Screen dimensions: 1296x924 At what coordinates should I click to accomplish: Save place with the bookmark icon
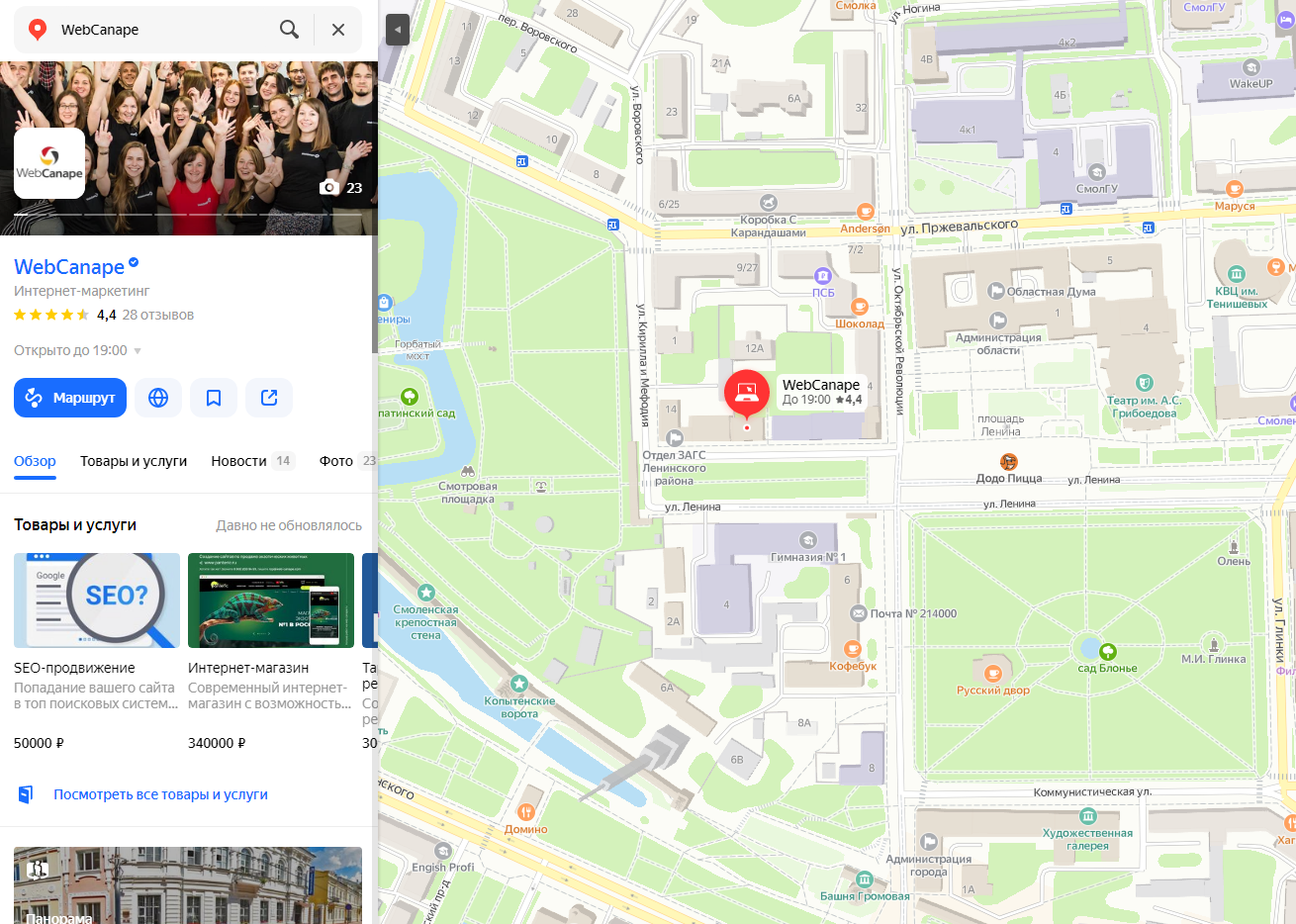tap(214, 398)
